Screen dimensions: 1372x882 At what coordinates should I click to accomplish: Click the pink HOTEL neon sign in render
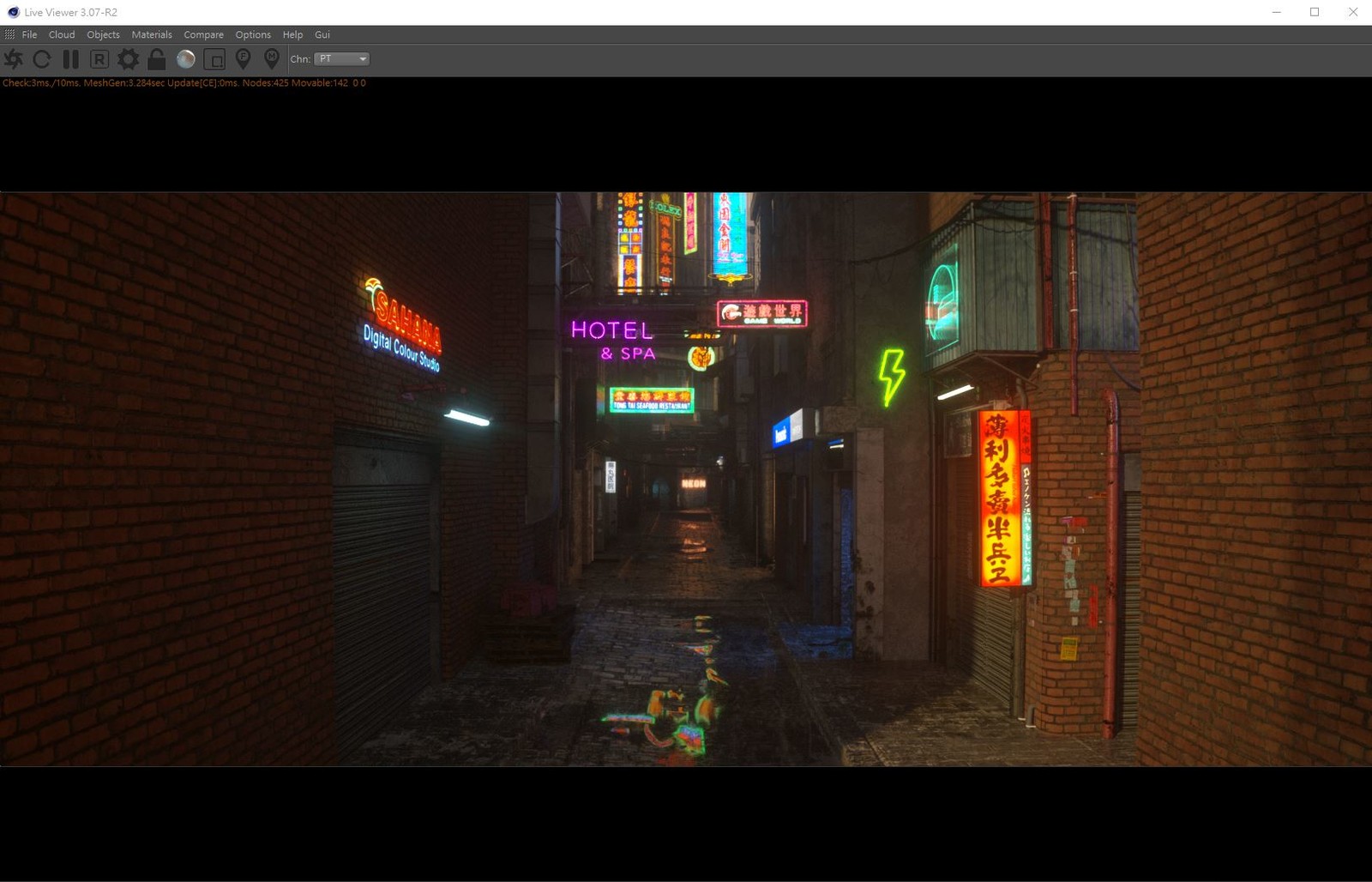pos(612,330)
